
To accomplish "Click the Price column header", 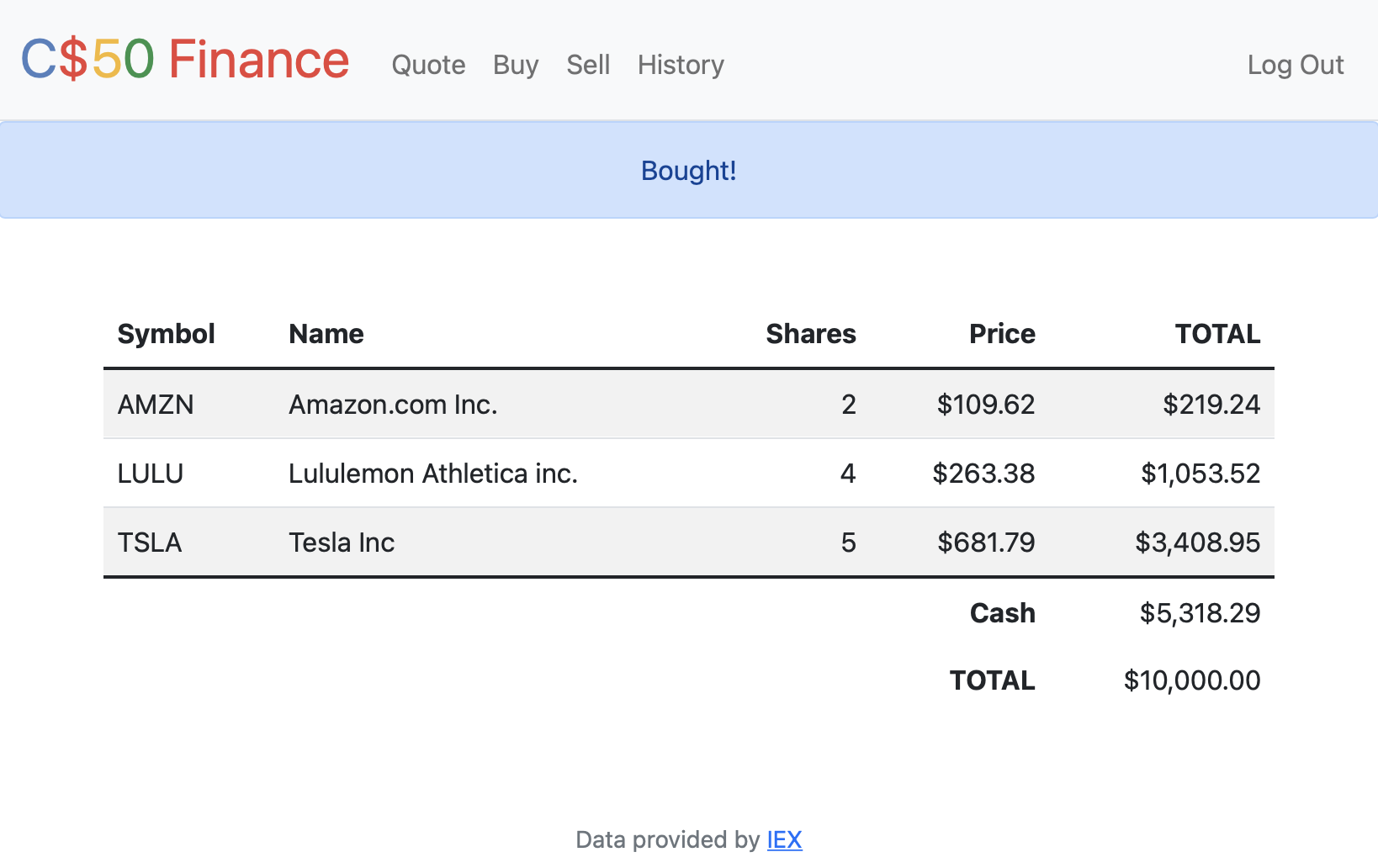I will (x=1002, y=334).
